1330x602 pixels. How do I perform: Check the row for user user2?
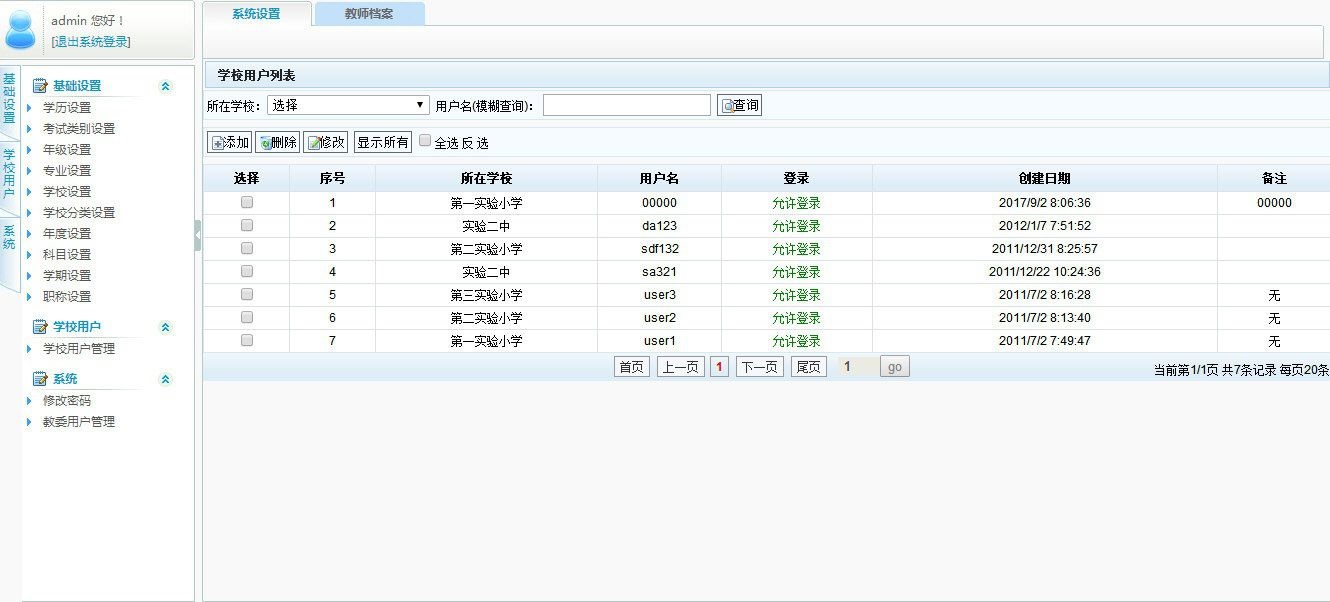(x=247, y=317)
